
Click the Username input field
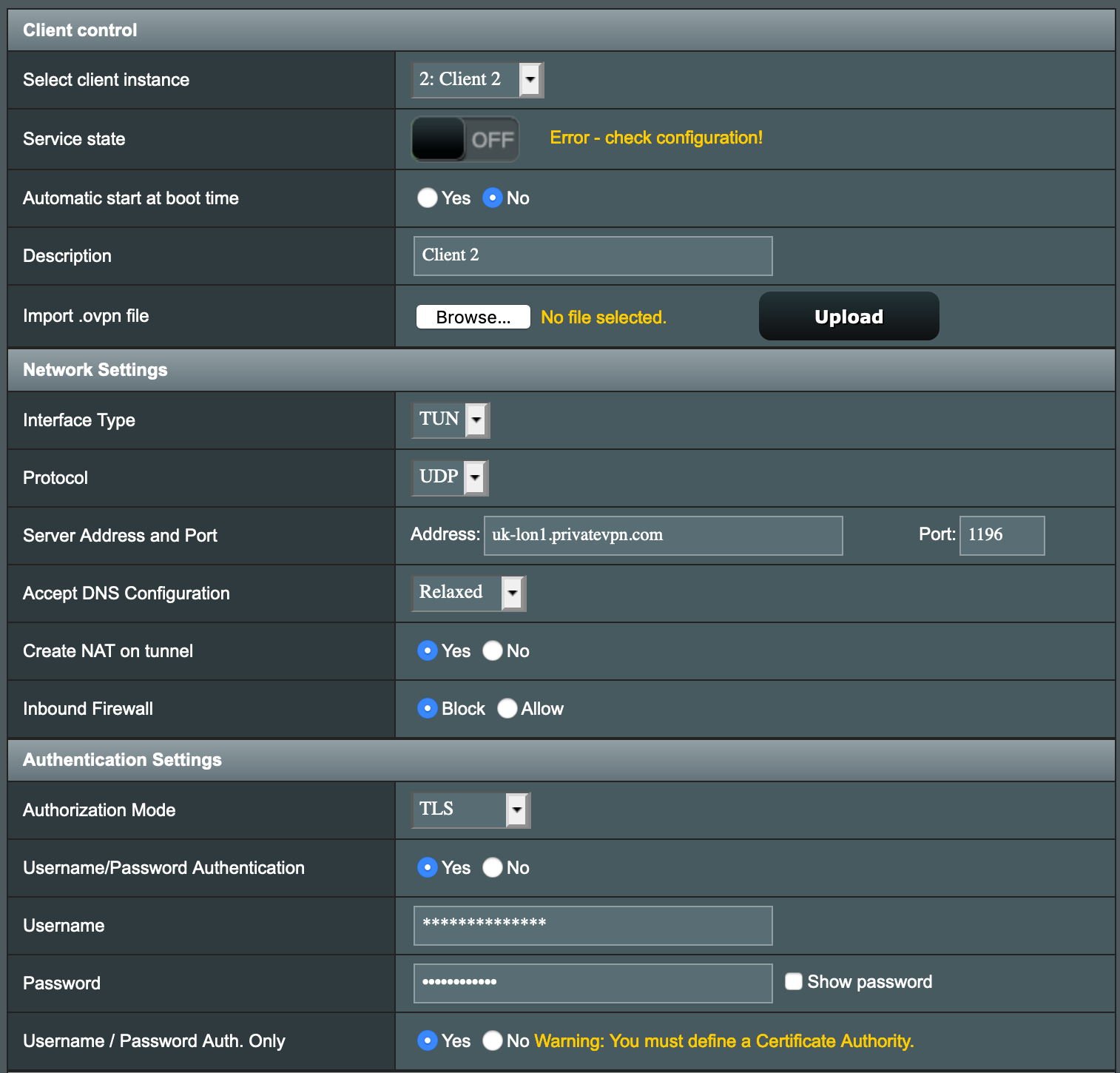click(593, 926)
